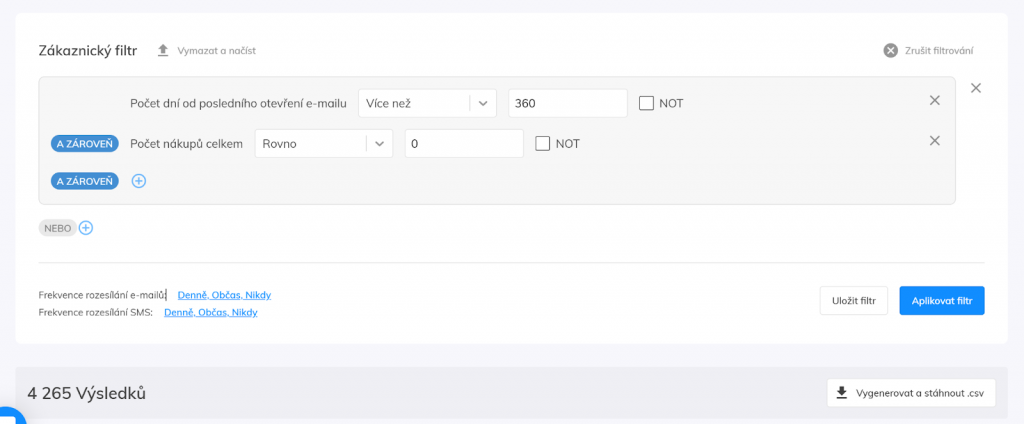Image resolution: width=1024 pixels, height=424 pixels.
Task: Toggle NOT checkbox for email opening condition
Action: coord(647,103)
